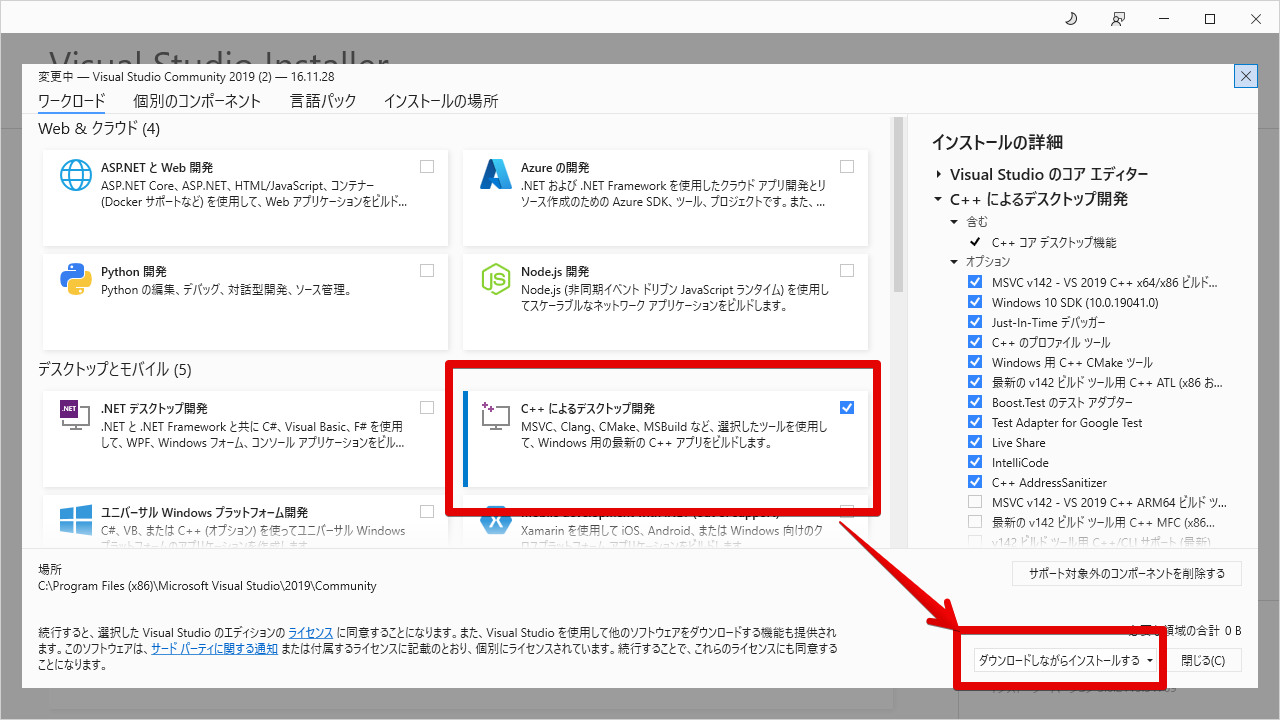Check the ASP.NET と Web 開発 workload checkbox
Image resolution: width=1280 pixels, height=720 pixels.
coord(427,167)
